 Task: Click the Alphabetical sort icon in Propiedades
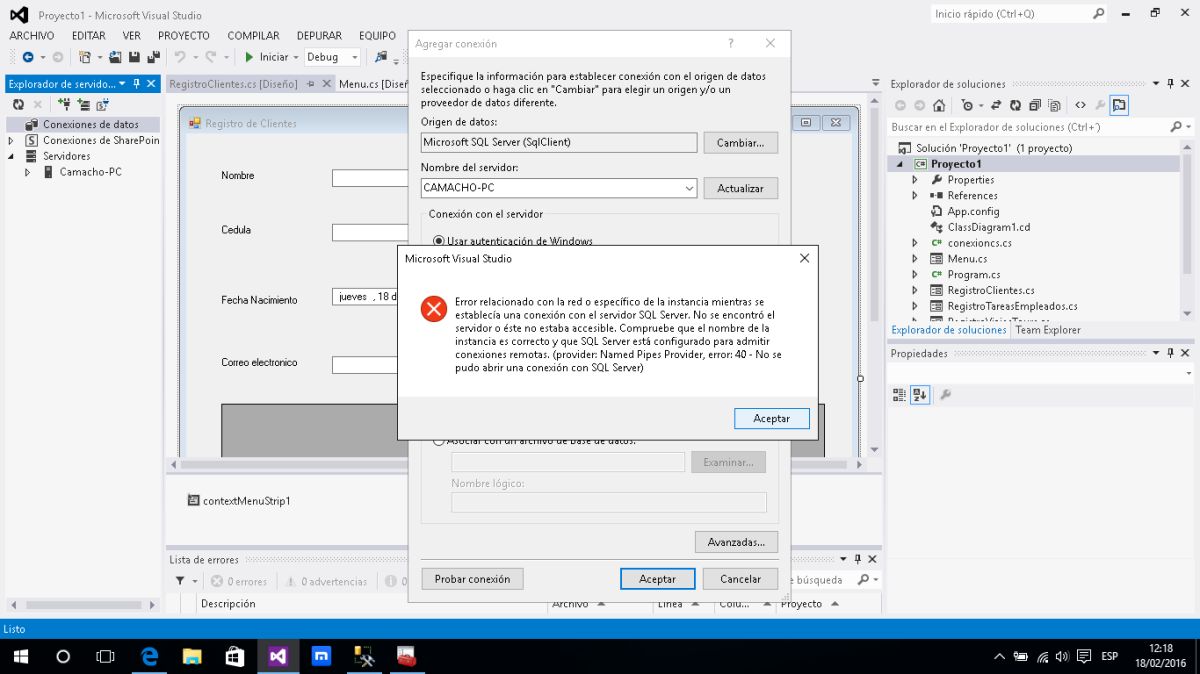click(919, 395)
